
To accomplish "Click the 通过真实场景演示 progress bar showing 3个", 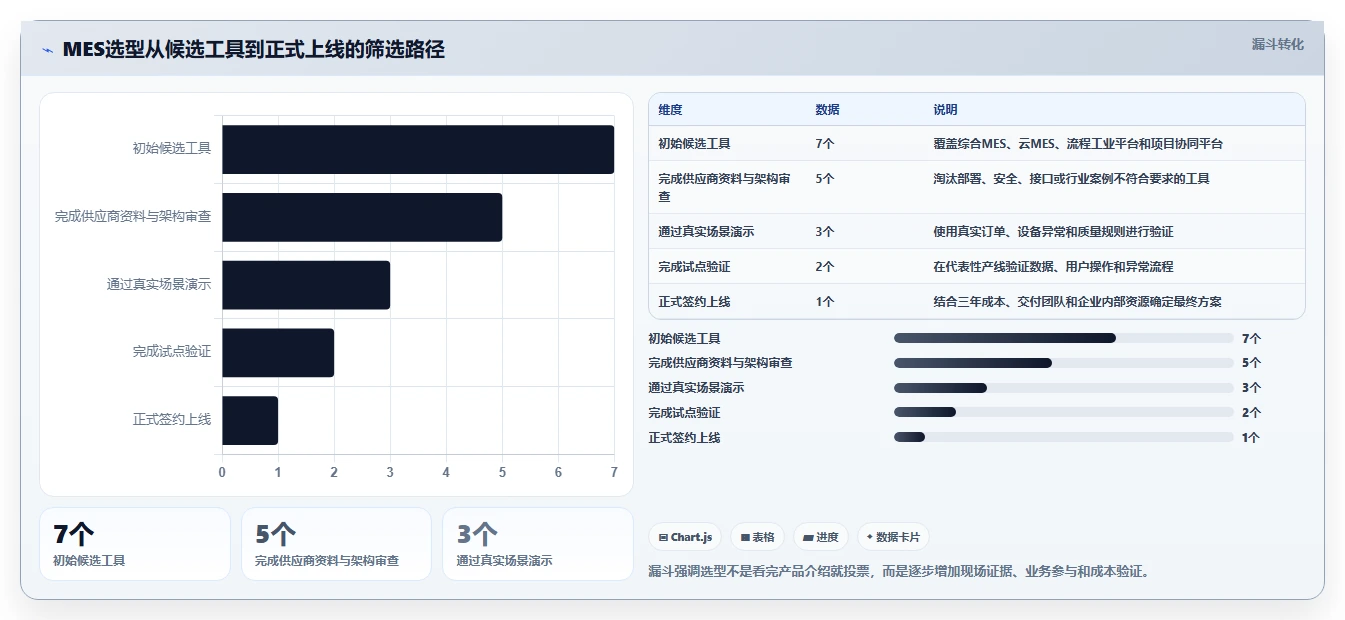I will click(1064, 388).
